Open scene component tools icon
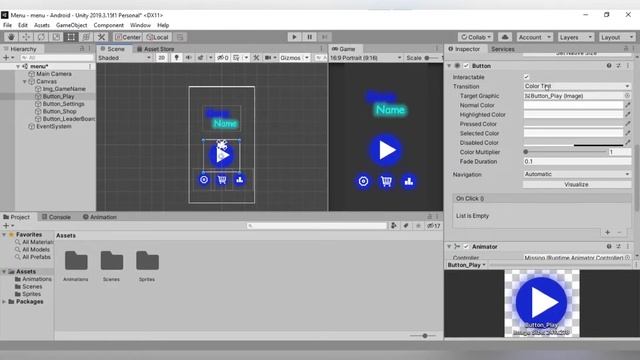640x360 pixels. 256,58
